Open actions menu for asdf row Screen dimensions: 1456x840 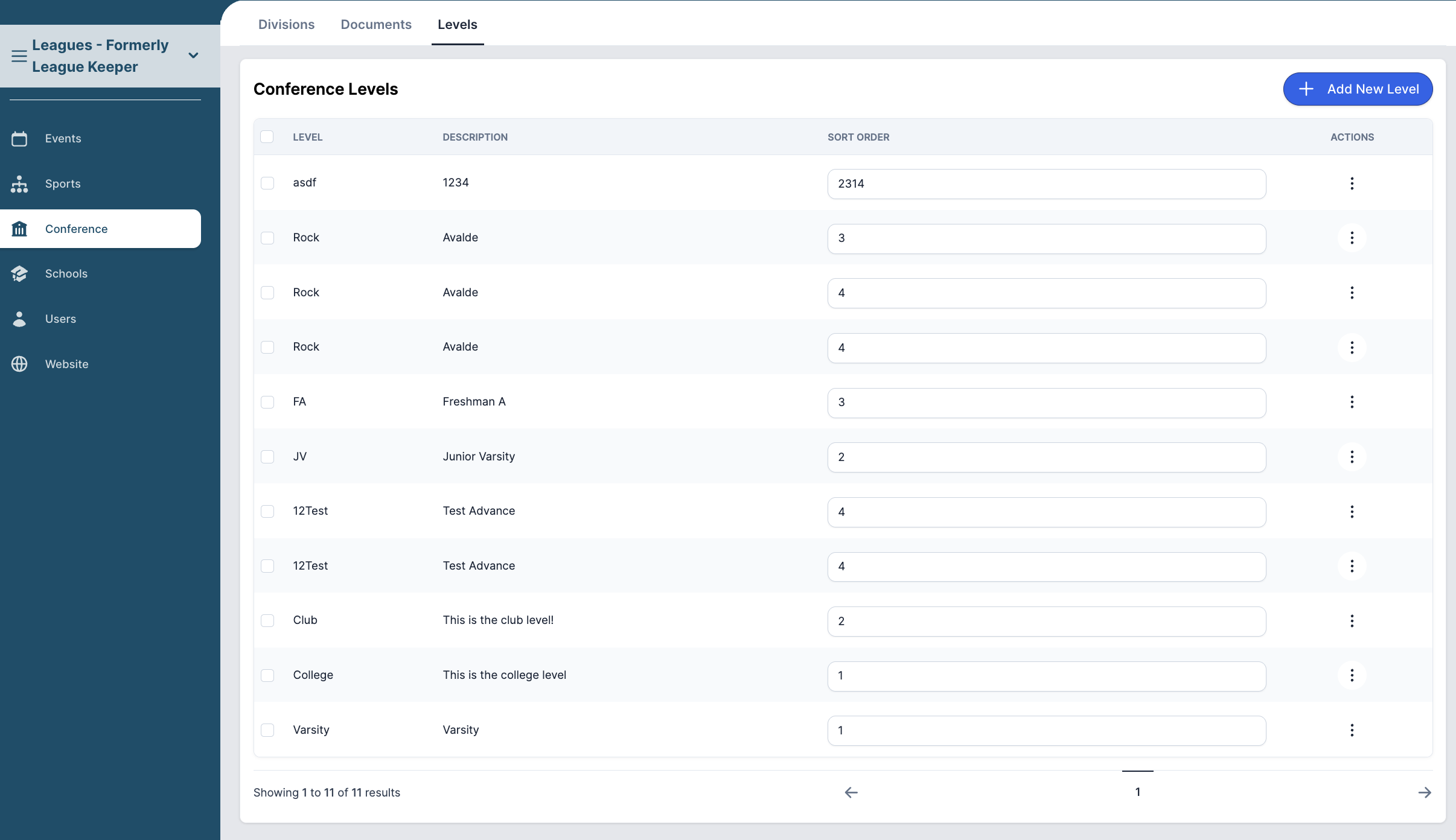1352,183
